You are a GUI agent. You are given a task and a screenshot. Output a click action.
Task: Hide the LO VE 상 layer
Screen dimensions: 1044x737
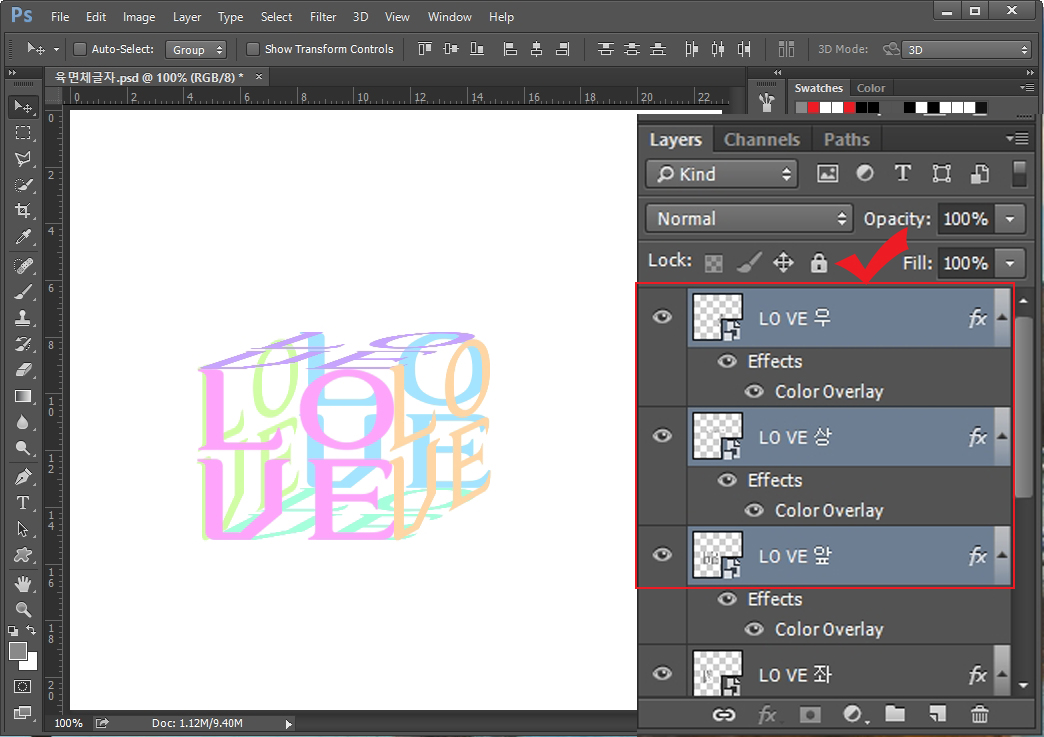662,435
